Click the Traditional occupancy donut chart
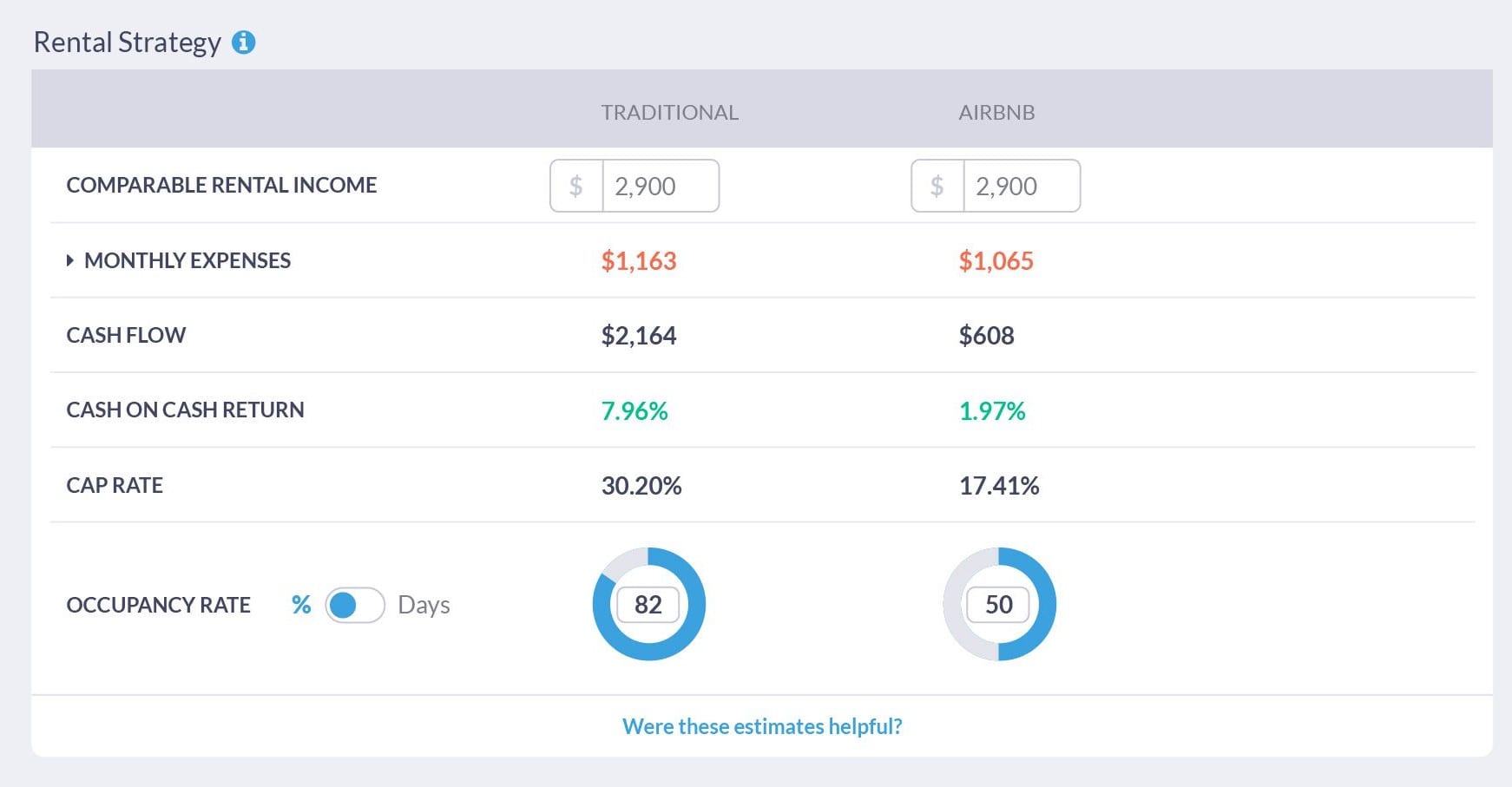Viewport: 1512px width, 787px height. click(x=648, y=604)
